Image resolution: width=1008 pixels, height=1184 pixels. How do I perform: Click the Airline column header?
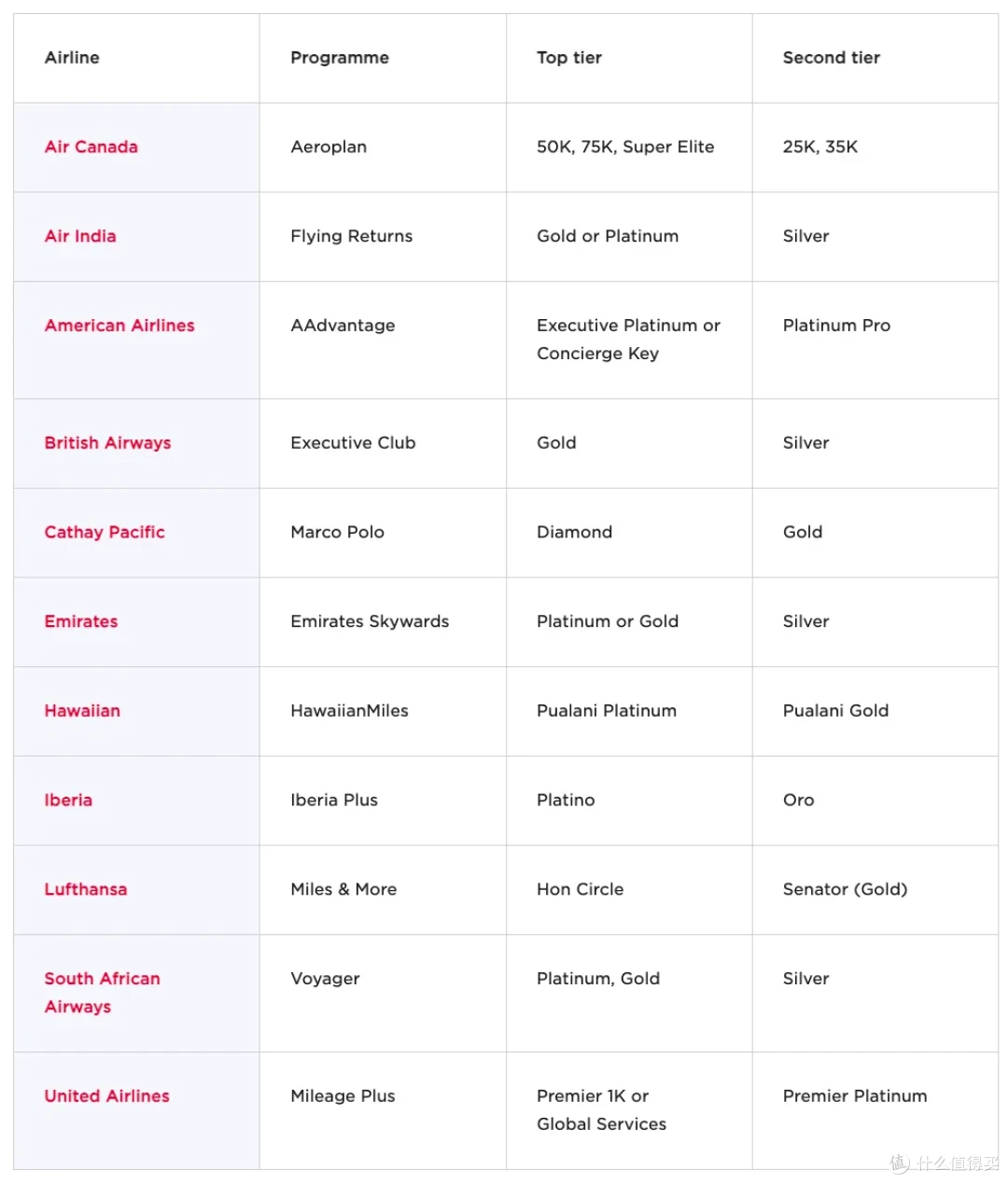click(72, 58)
